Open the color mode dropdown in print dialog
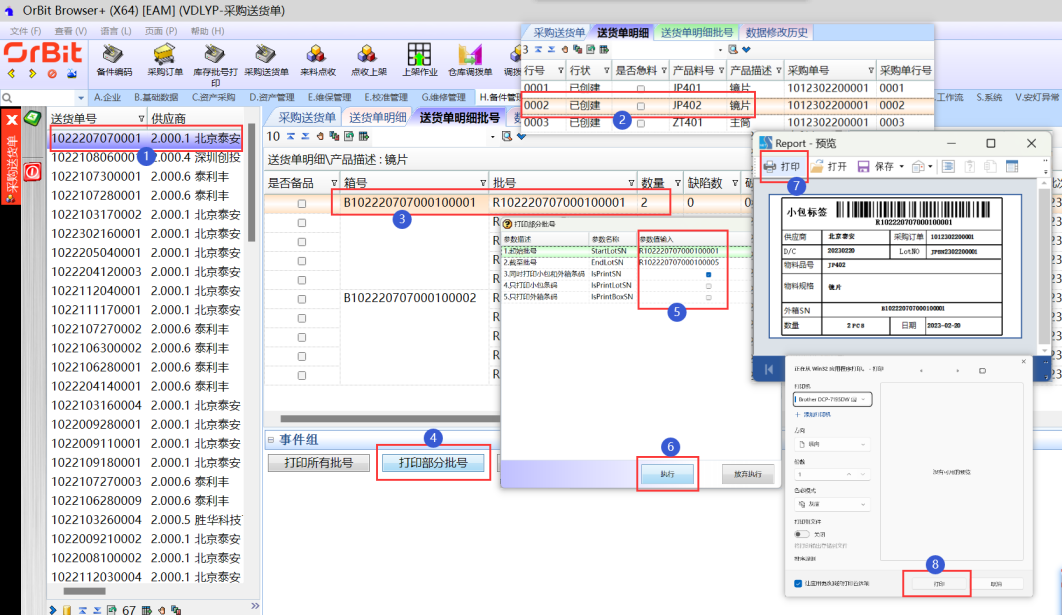The height and width of the screenshot is (615, 1062). coord(832,505)
